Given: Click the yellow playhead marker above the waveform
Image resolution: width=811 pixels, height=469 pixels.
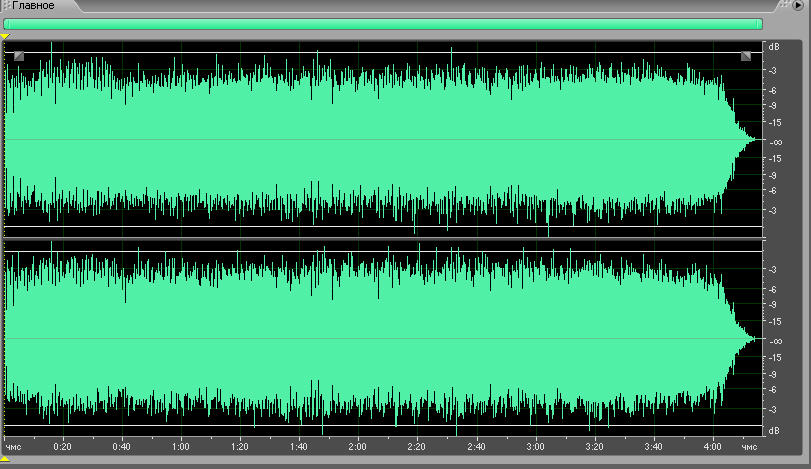Looking at the screenshot, I should pos(5,37).
